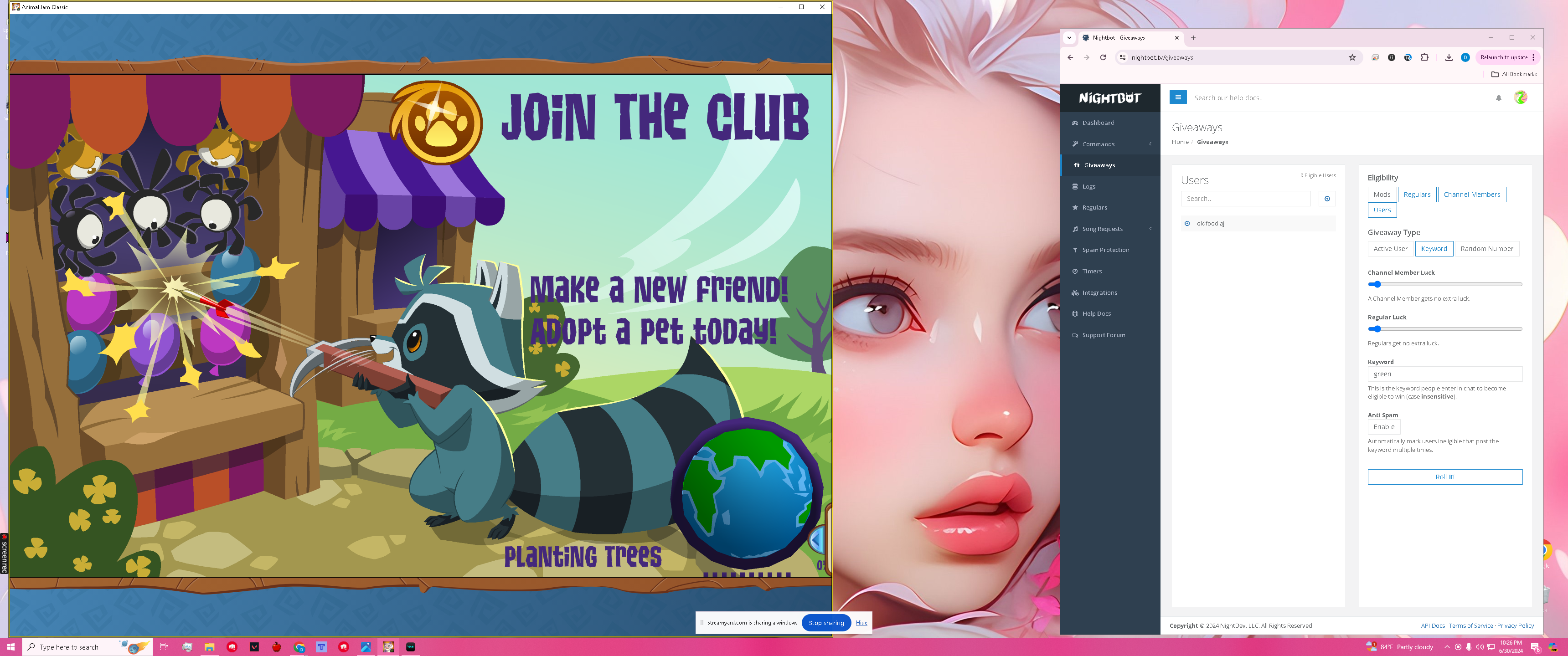Toggle Users eligibility
Screen dimensions: 1568x656
1382,210
